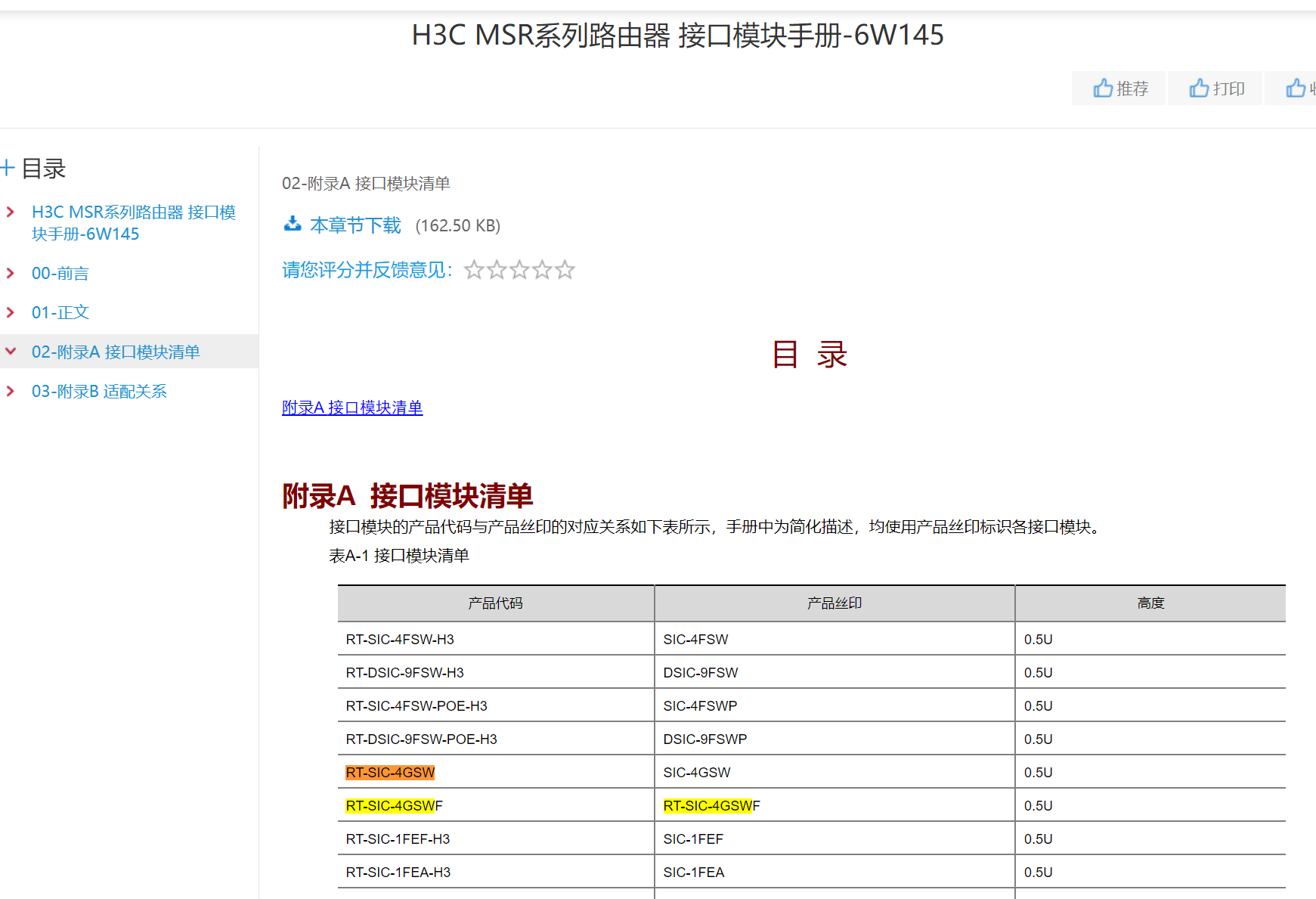Rate four stars in feedback rating
1316x899 pixels.
click(542, 270)
